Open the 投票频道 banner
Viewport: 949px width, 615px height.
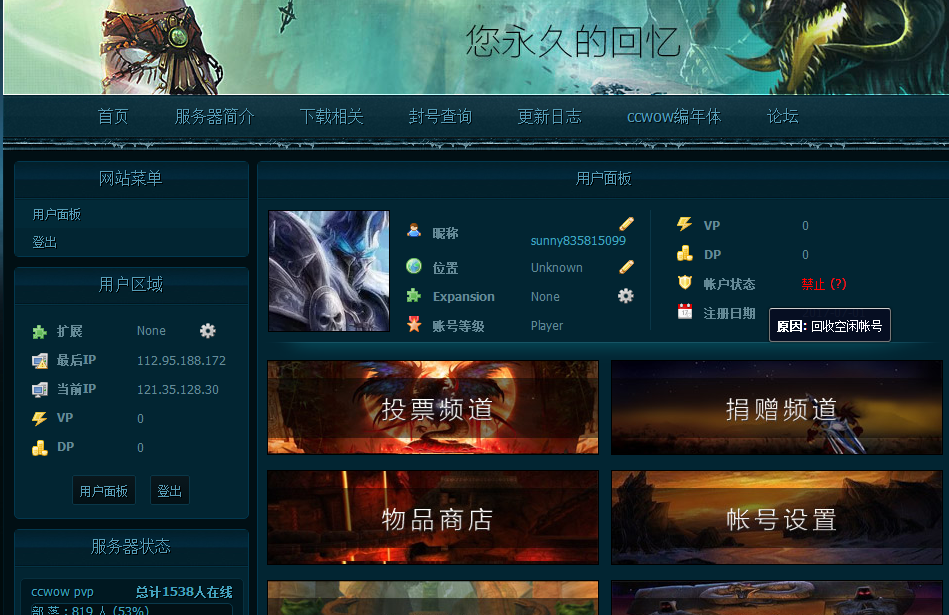(433, 408)
